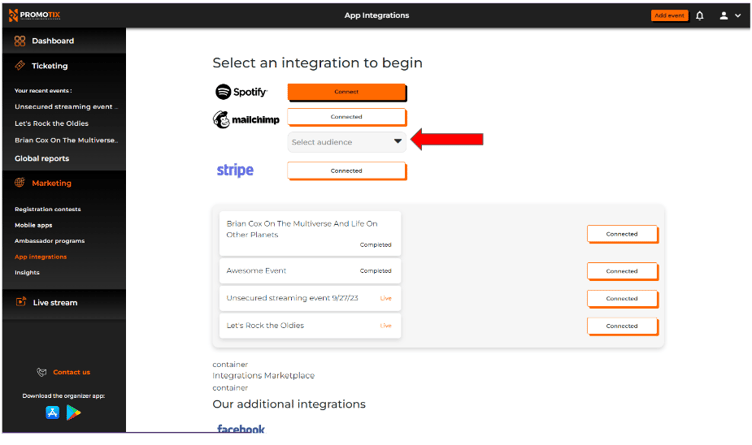Open recent event Brian Cox On The Multiverse
The height and width of the screenshot is (445, 752).
point(66,140)
